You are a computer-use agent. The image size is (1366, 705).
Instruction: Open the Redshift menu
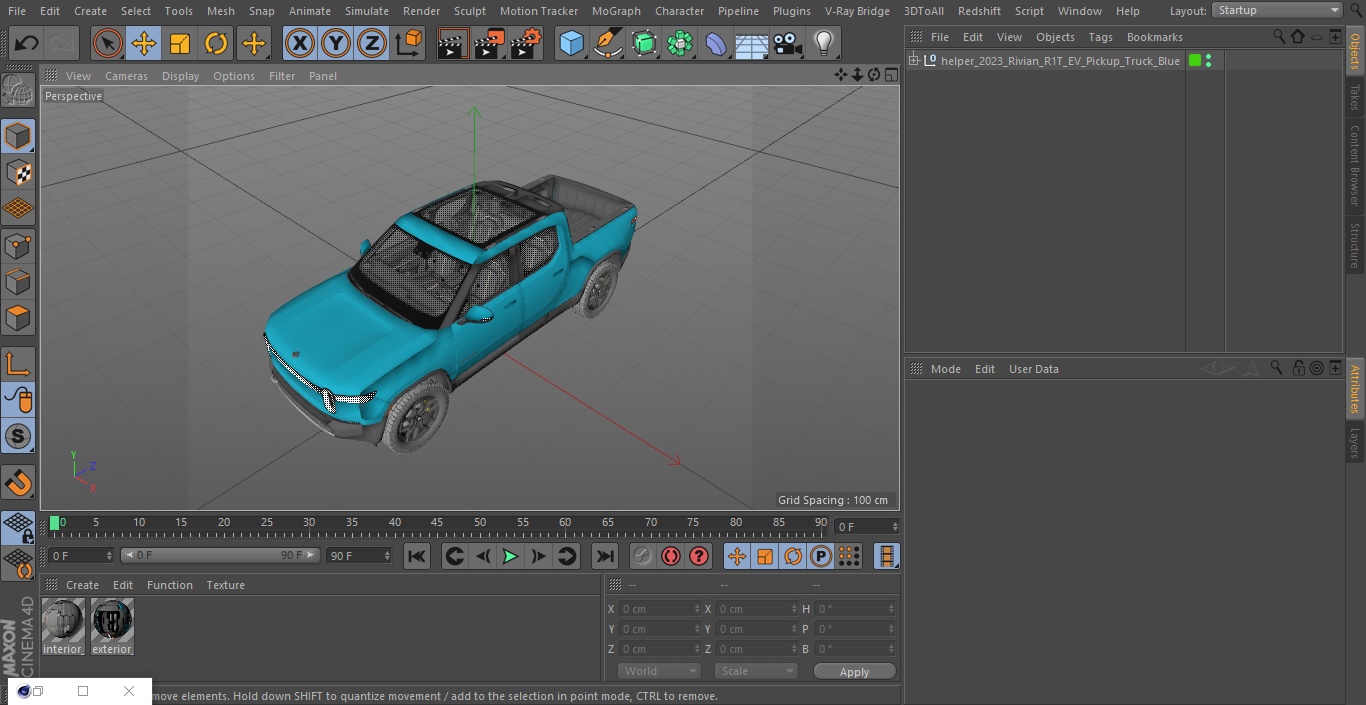[979, 11]
